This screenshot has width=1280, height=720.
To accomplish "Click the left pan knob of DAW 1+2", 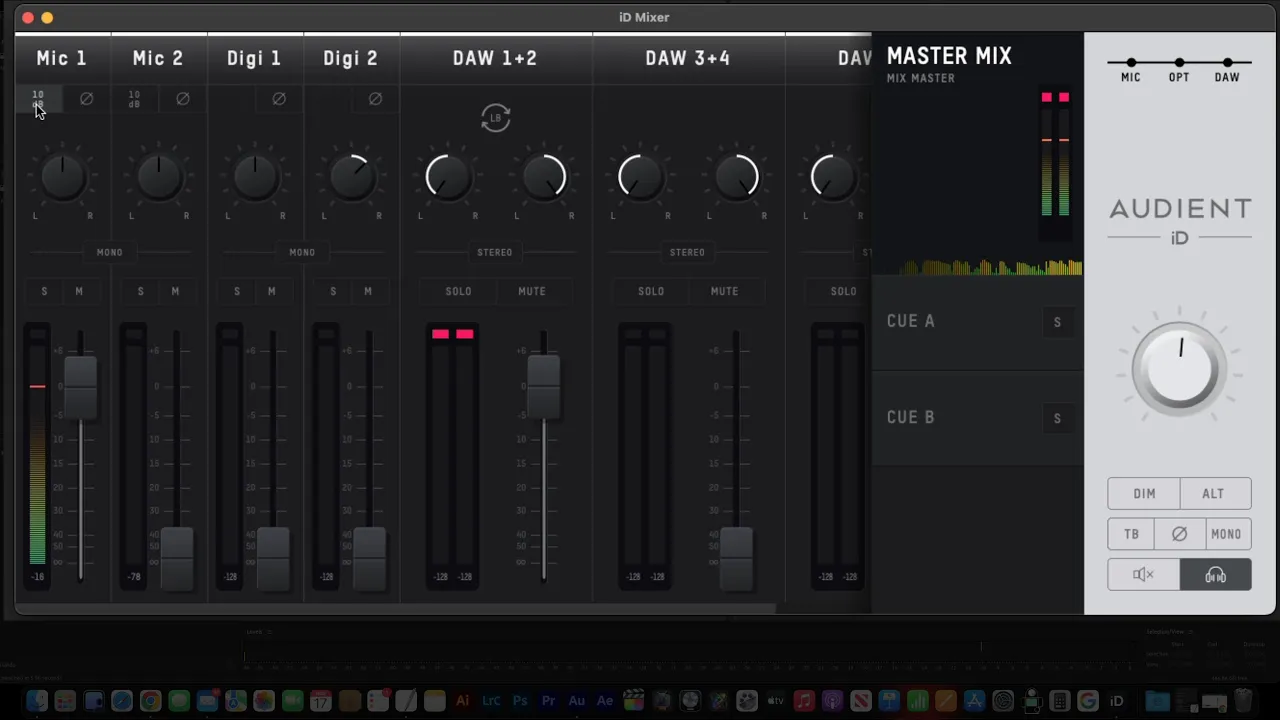I will 447,177.
